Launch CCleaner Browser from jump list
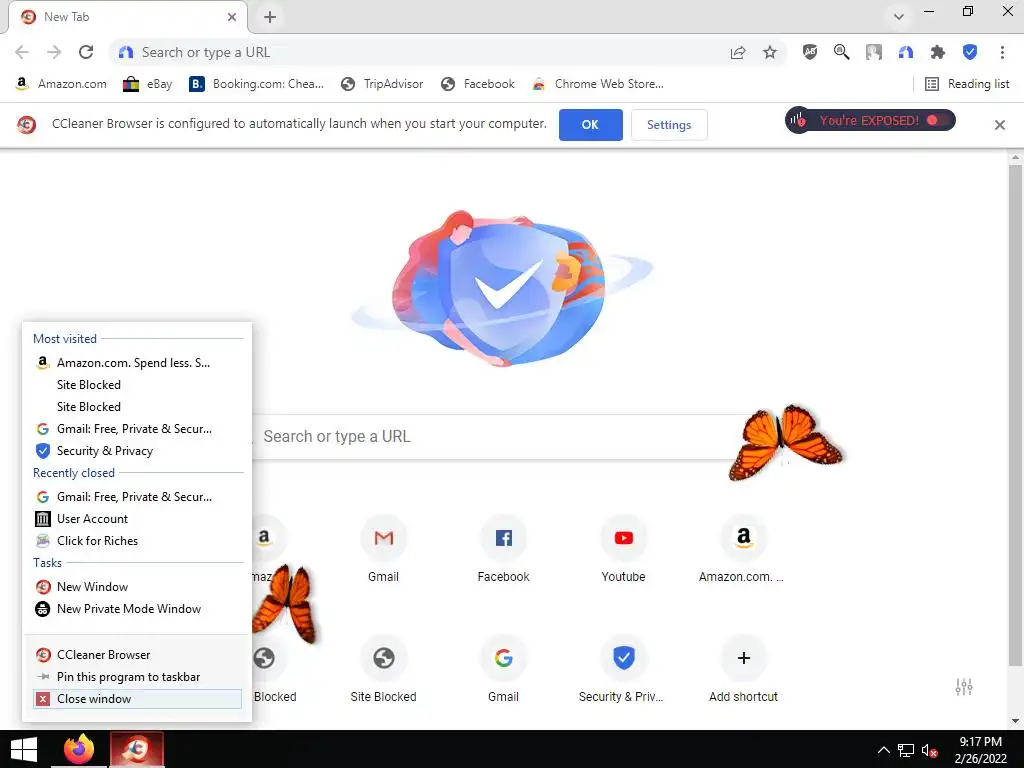Image resolution: width=1024 pixels, height=768 pixels. pyautogui.click(x=137, y=654)
